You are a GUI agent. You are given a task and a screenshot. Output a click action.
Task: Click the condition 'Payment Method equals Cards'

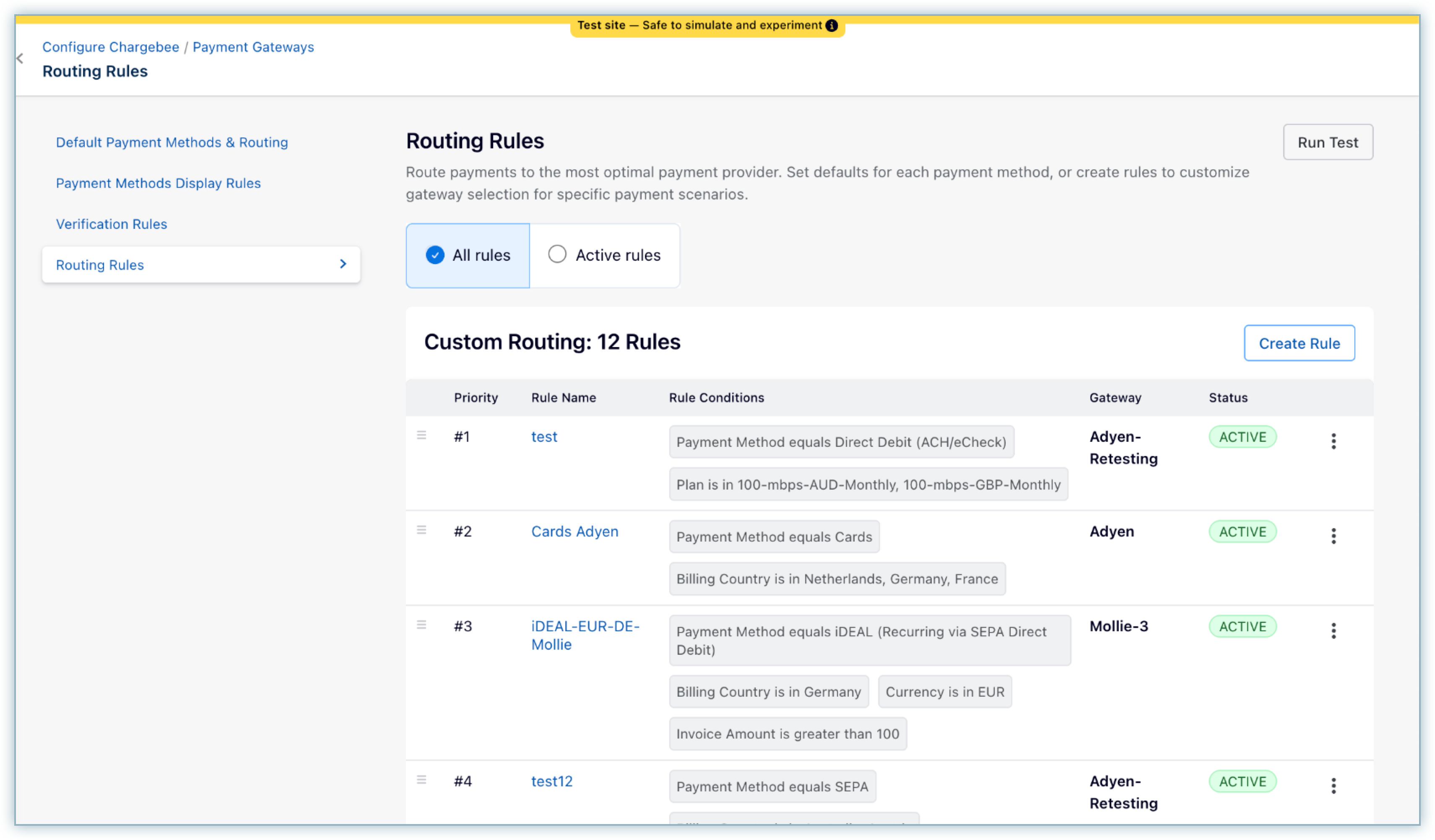tap(775, 537)
